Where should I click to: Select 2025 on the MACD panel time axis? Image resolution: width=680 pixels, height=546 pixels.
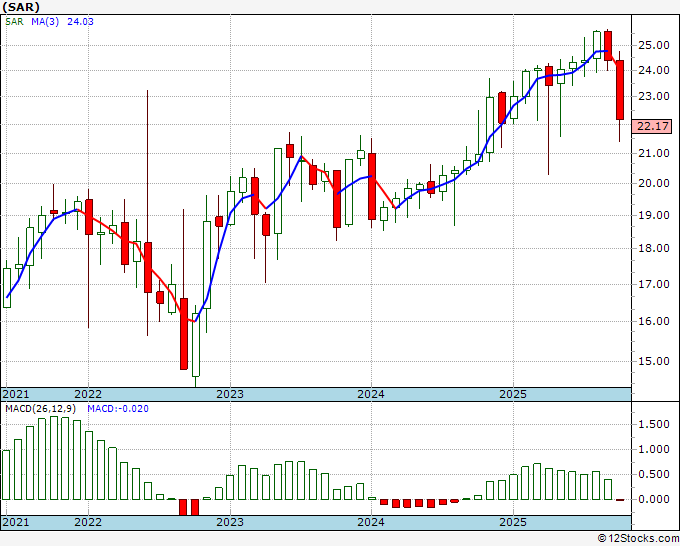tap(513, 522)
